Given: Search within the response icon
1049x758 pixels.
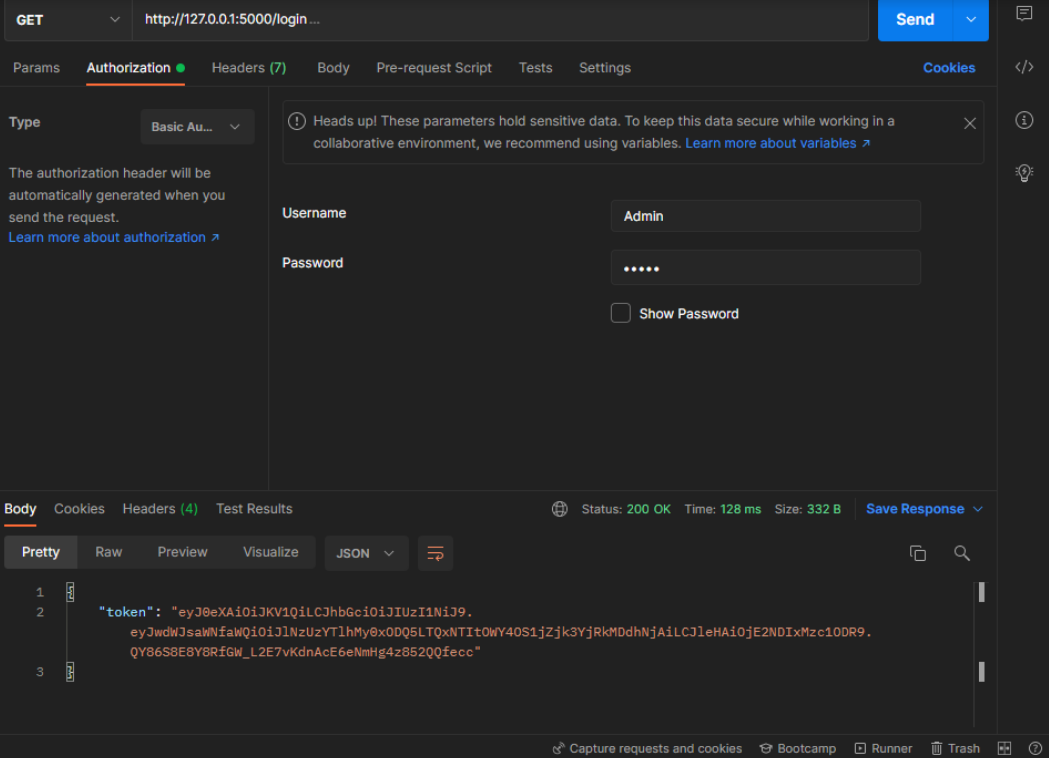Looking at the screenshot, I should 962,552.
